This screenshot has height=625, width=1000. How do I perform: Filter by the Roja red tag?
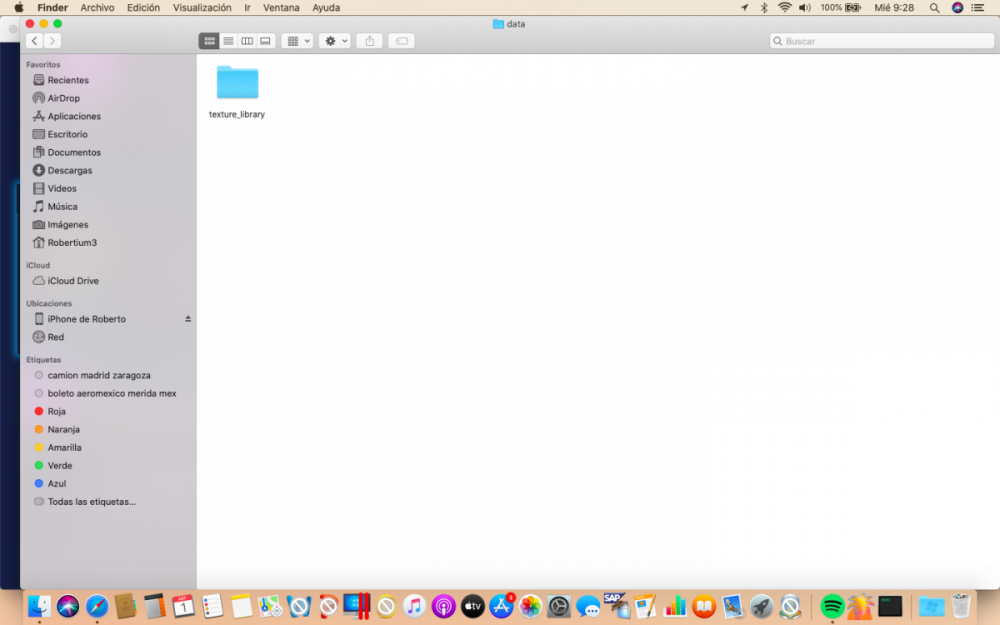tap(56, 411)
